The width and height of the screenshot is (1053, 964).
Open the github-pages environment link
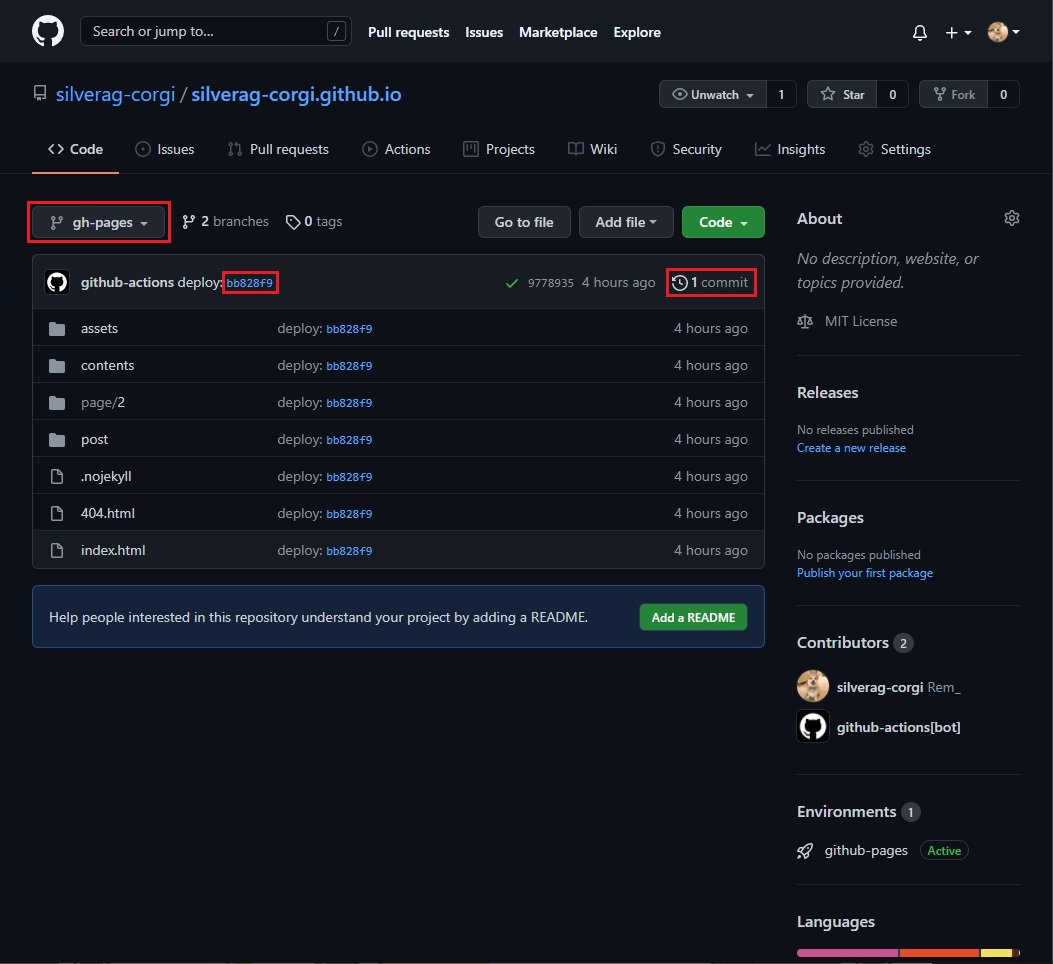click(x=866, y=850)
